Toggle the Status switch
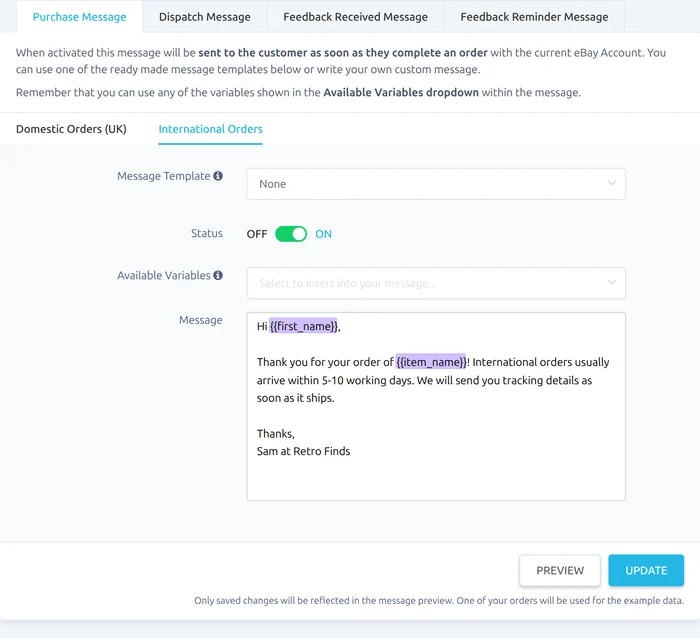This screenshot has width=700, height=638. (291, 234)
